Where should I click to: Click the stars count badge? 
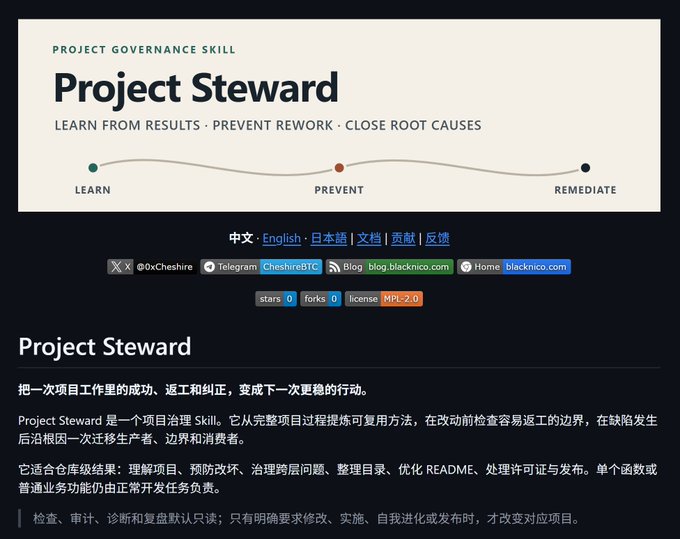pos(276,299)
